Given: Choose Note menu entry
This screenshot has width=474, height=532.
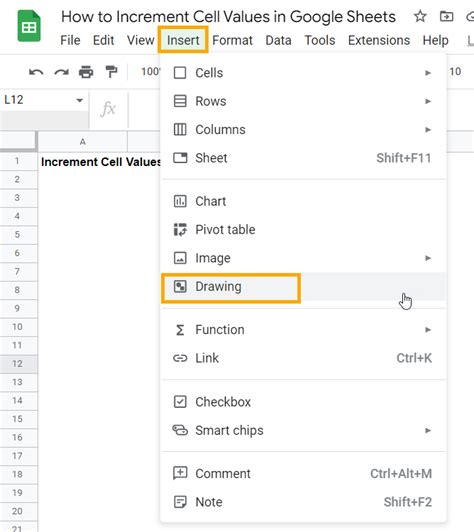Looking at the screenshot, I should pos(303,502).
